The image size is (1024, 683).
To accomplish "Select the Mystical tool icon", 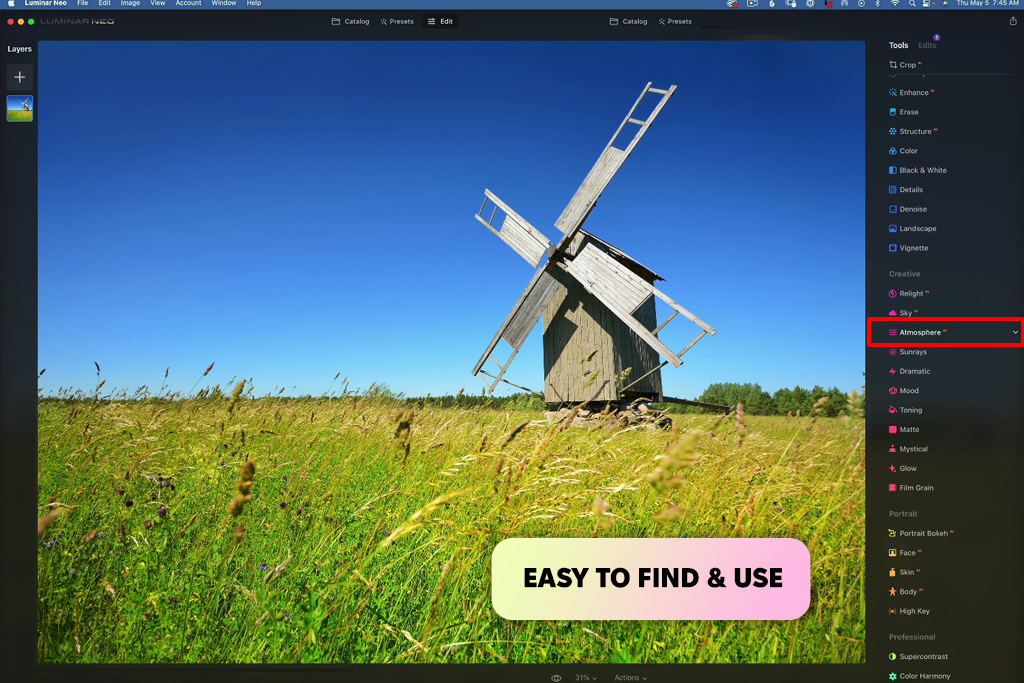I will click(893, 449).
